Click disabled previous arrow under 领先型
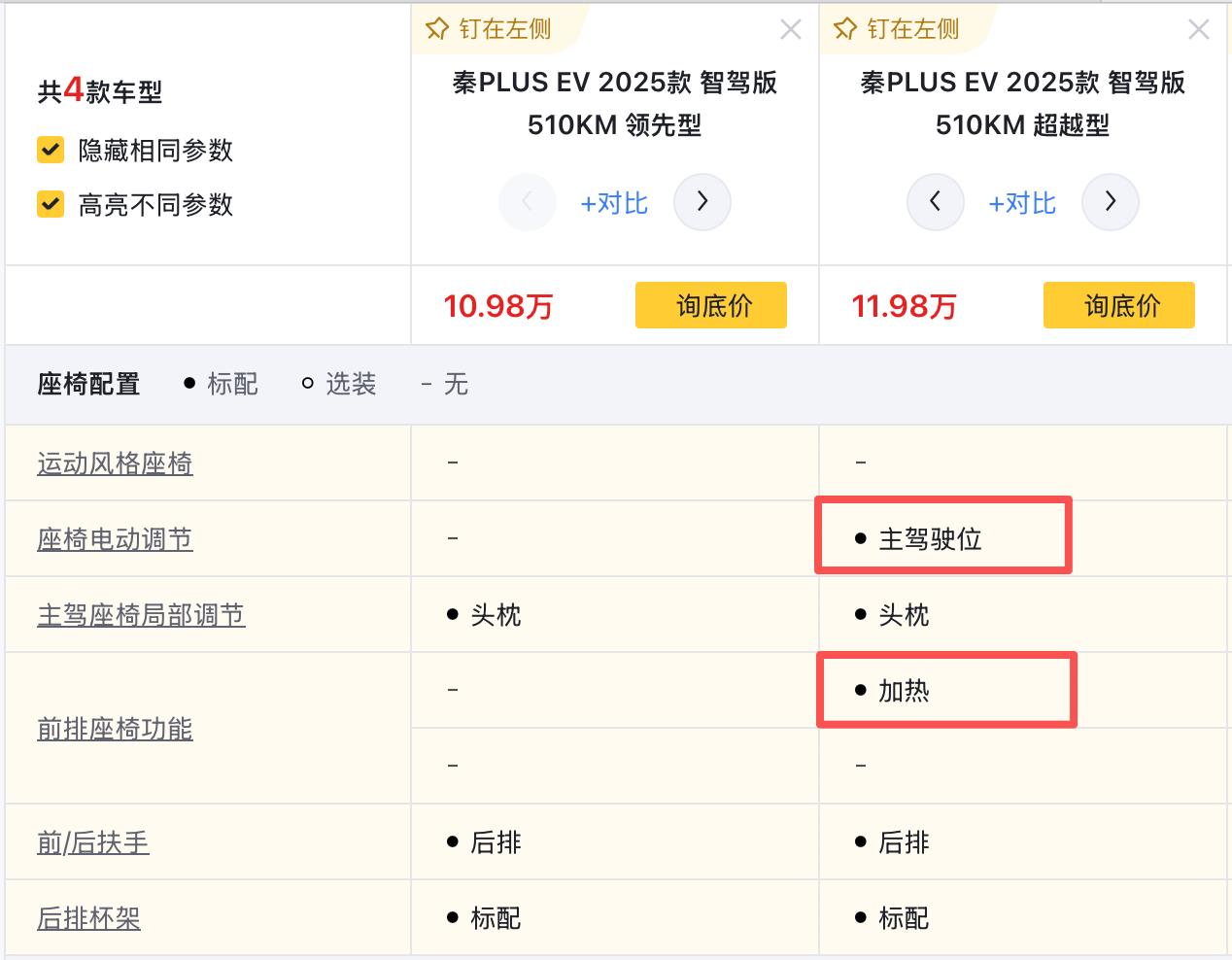Viewport: 1232px width, 960px height. [x=527, y=202]
